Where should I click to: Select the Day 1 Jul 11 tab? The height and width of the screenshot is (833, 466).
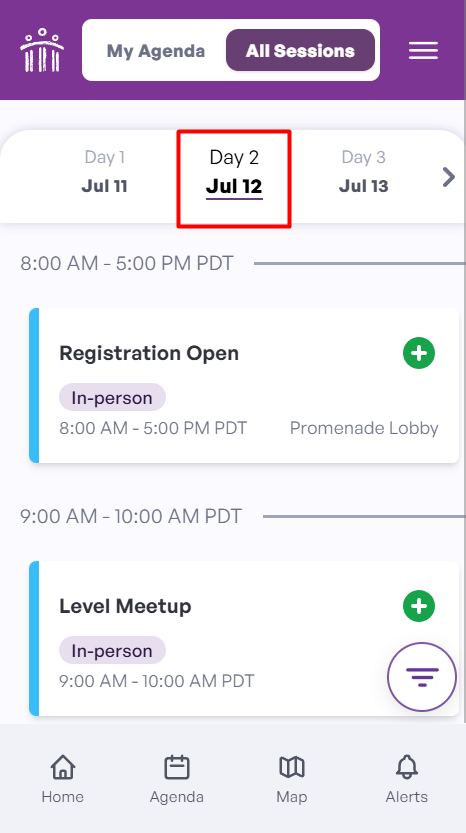pyautogui.click(x=104, y=172)
